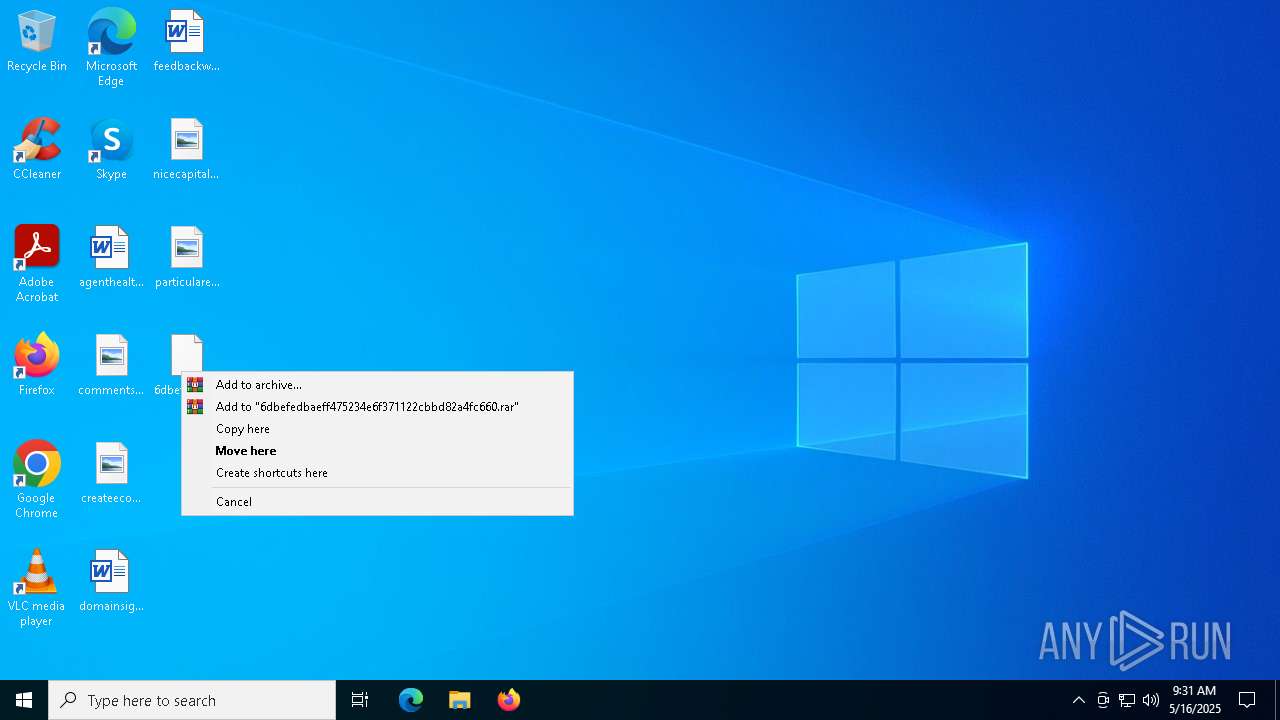The image size is (1280, 720).
Task: Show hidden system tray icons
Action: (x=1078, y=700)
